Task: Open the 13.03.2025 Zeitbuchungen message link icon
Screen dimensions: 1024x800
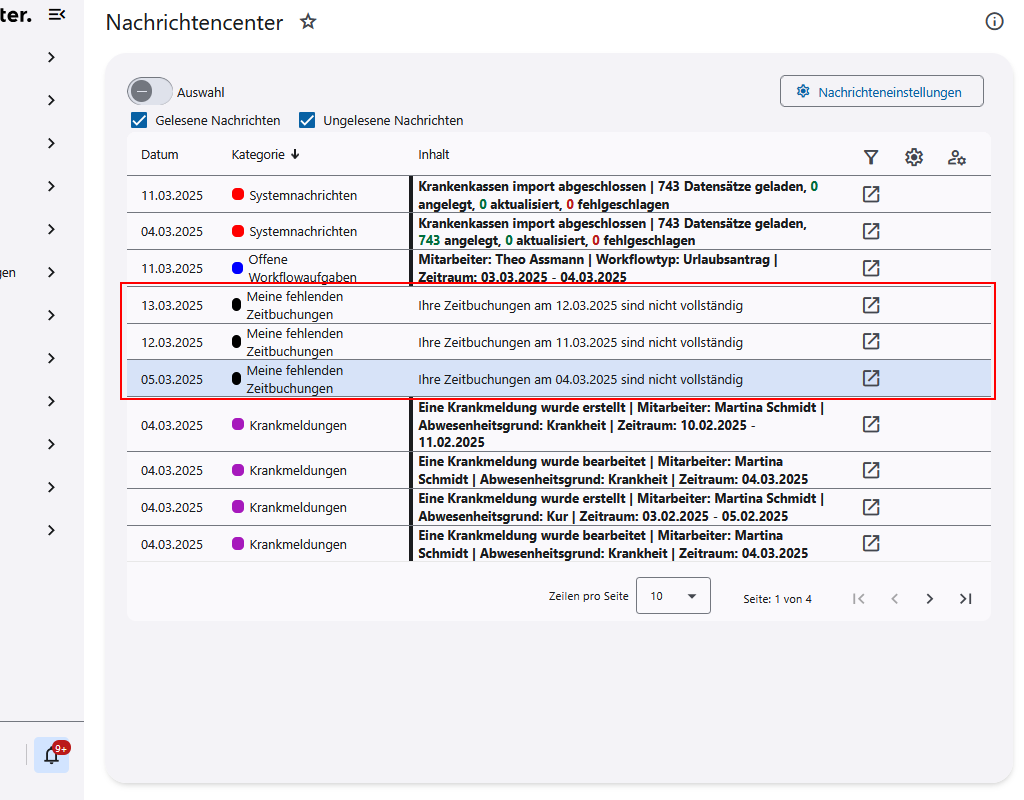Action: point(871,305)
